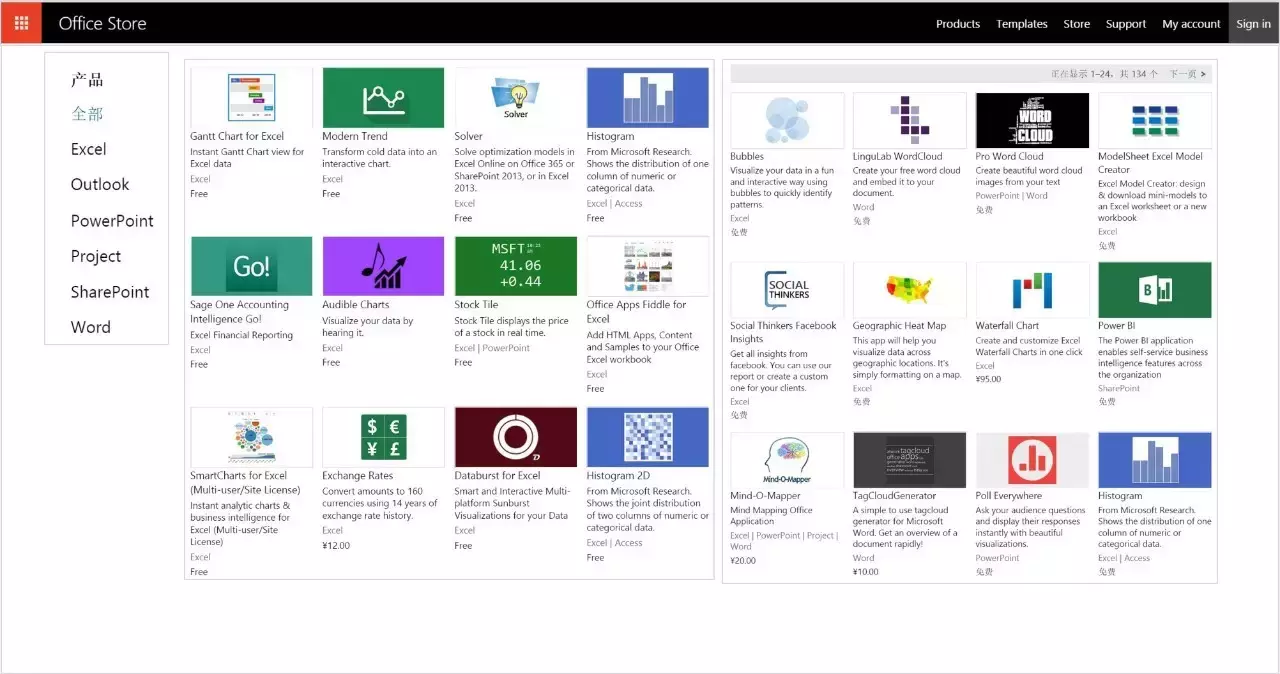Viewport: 1280px width, 674px height.
Task: Open the Gantt Chart for Excel title
Action: (237, 136)
